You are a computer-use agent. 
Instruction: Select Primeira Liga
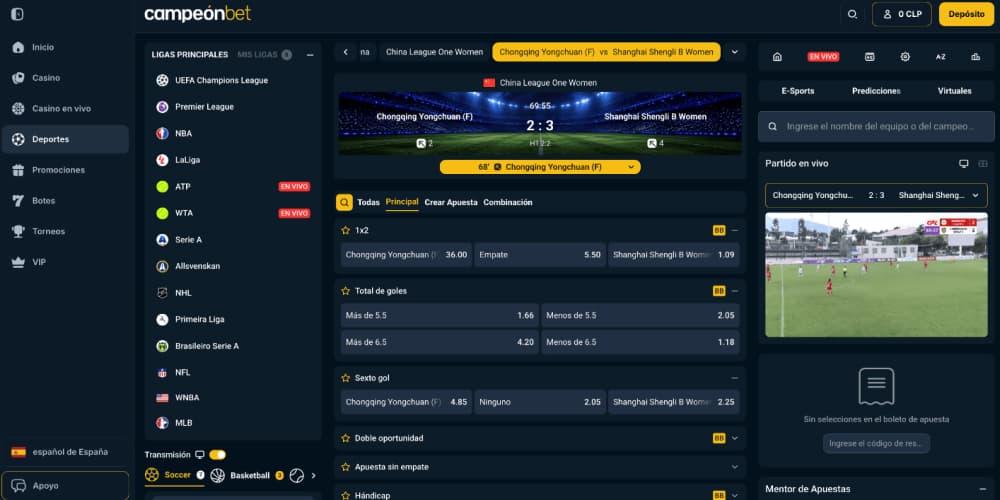pos(233,319)
